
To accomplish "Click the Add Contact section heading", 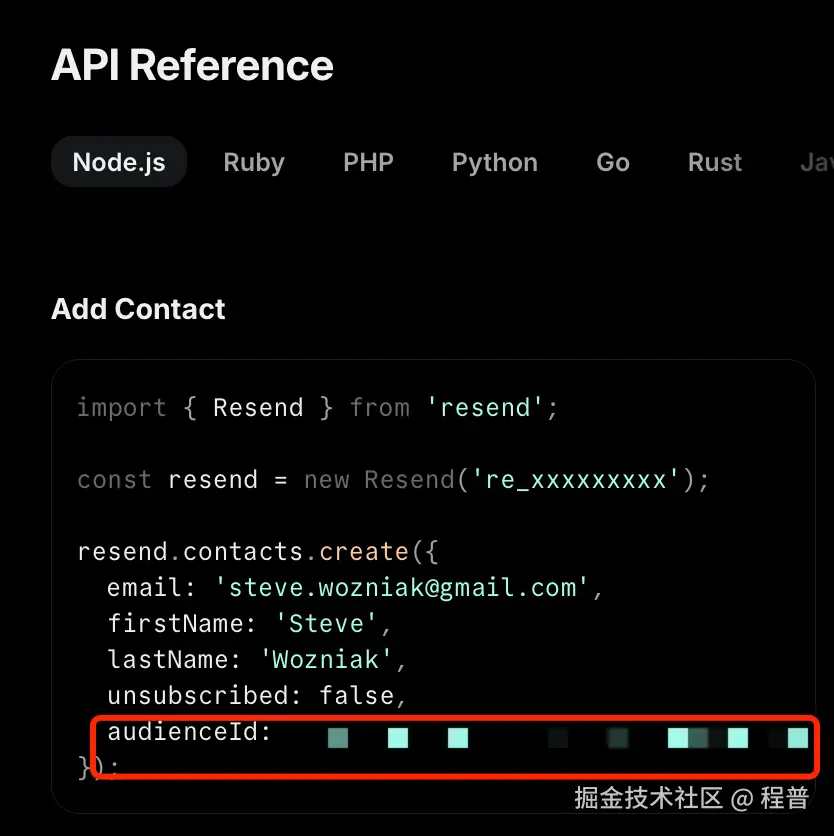I will 138,309.
